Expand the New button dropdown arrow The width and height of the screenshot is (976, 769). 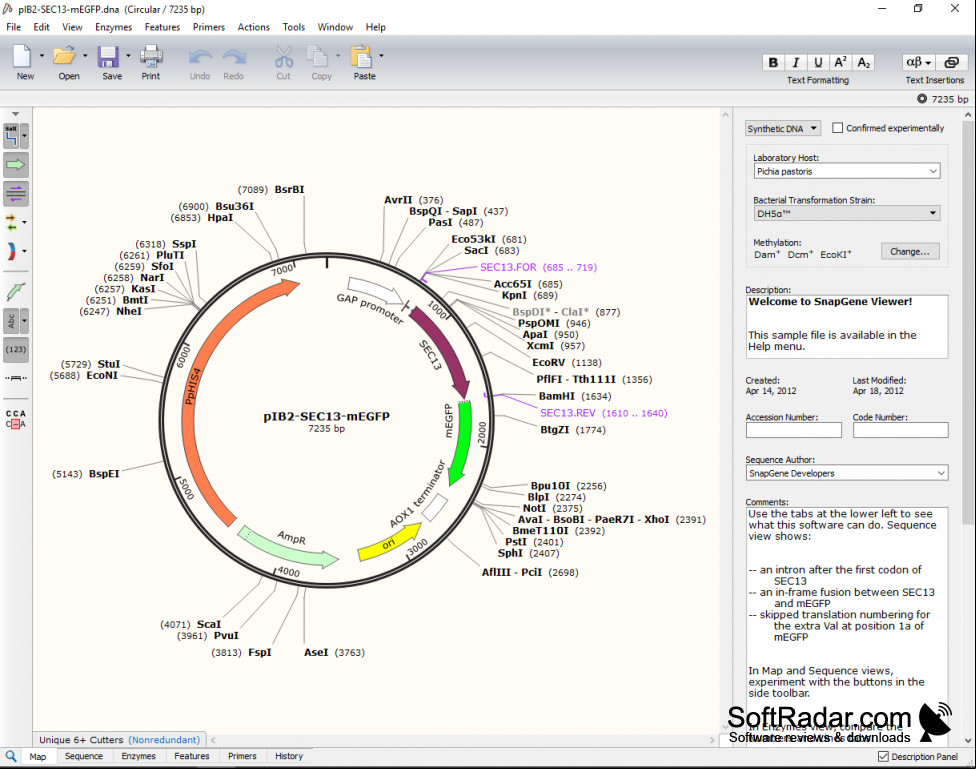pos(42,55)
